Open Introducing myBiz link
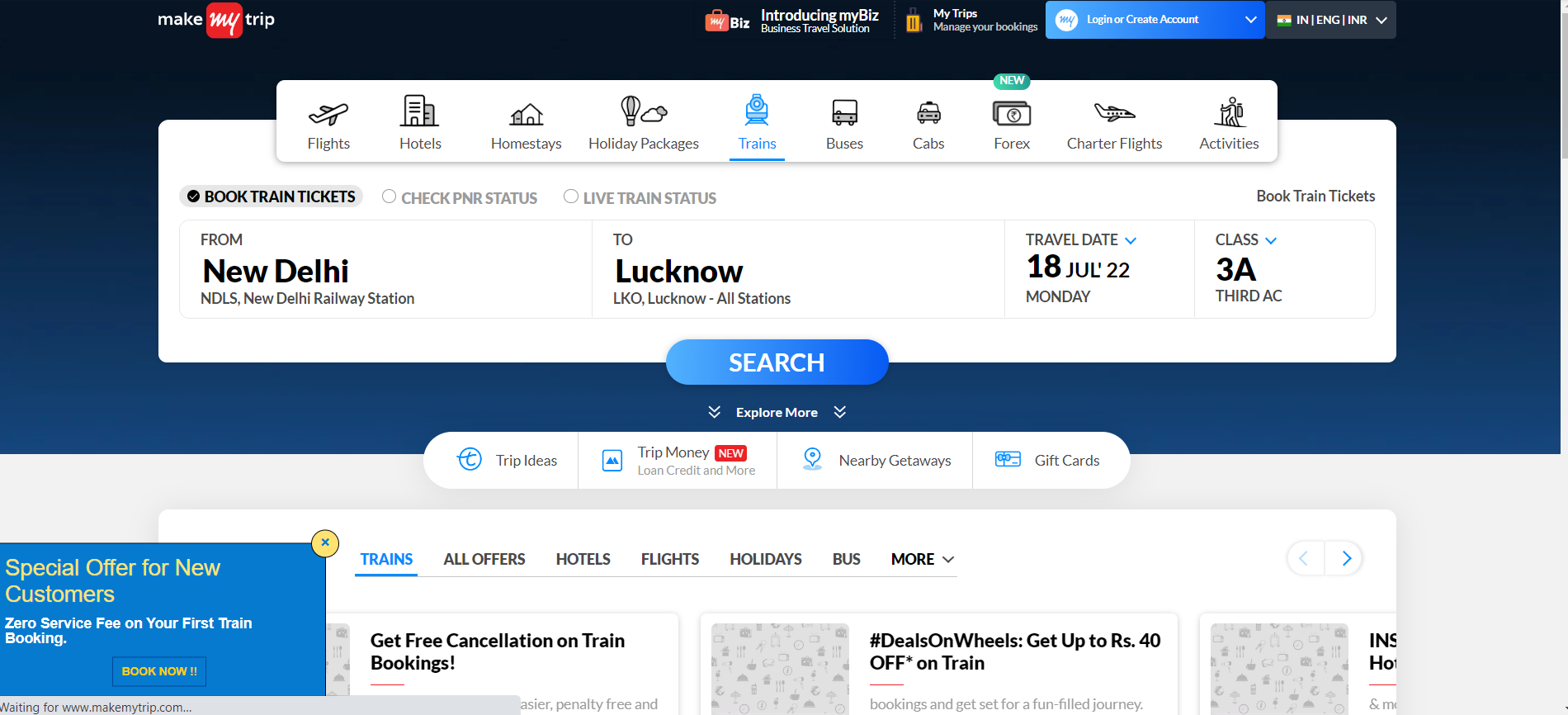 pyautogui.click(x=793, y=21)
